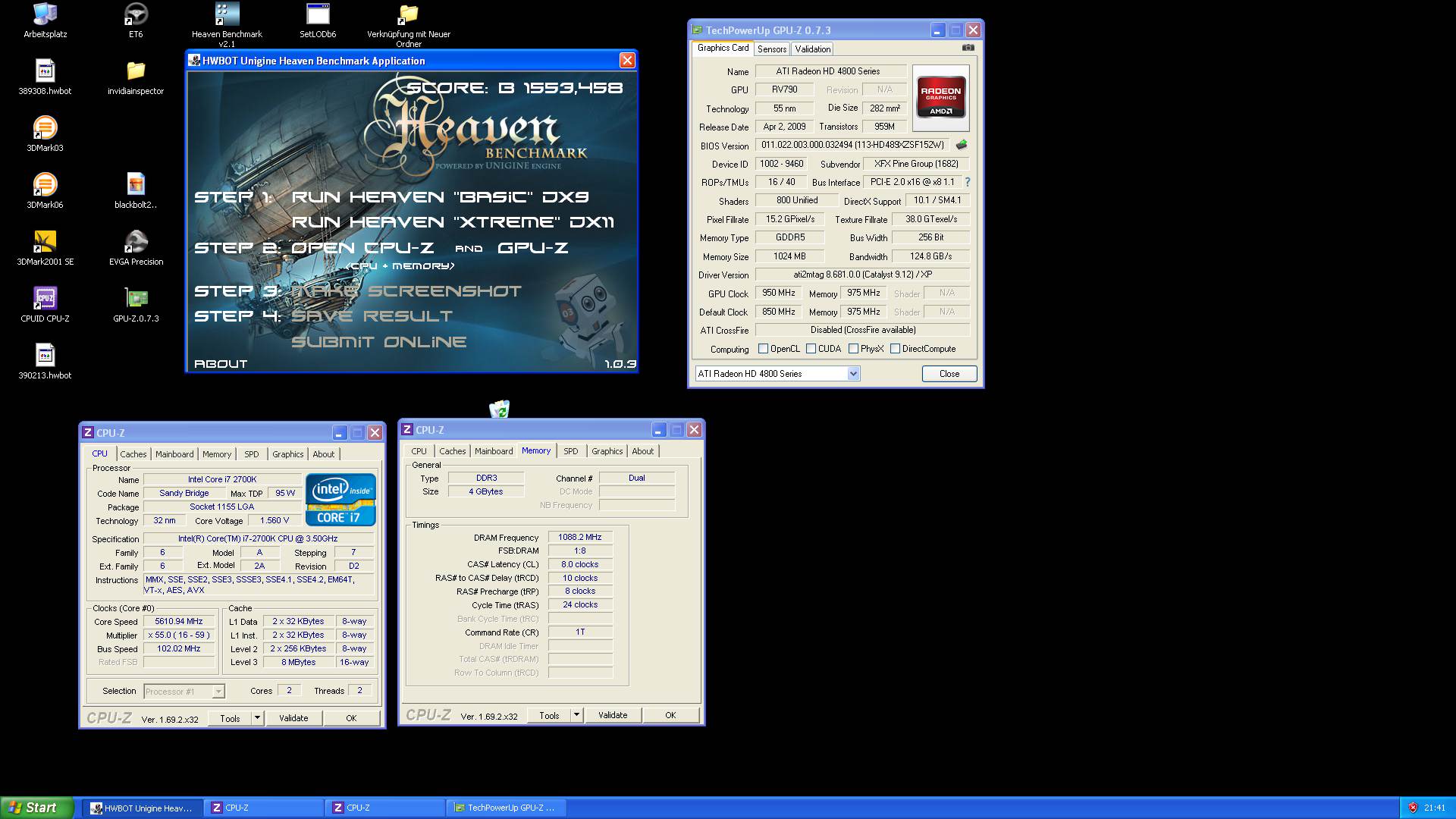
Task: Open CPU tab in right CPU-Z window
Action: (x=419, y=451)
